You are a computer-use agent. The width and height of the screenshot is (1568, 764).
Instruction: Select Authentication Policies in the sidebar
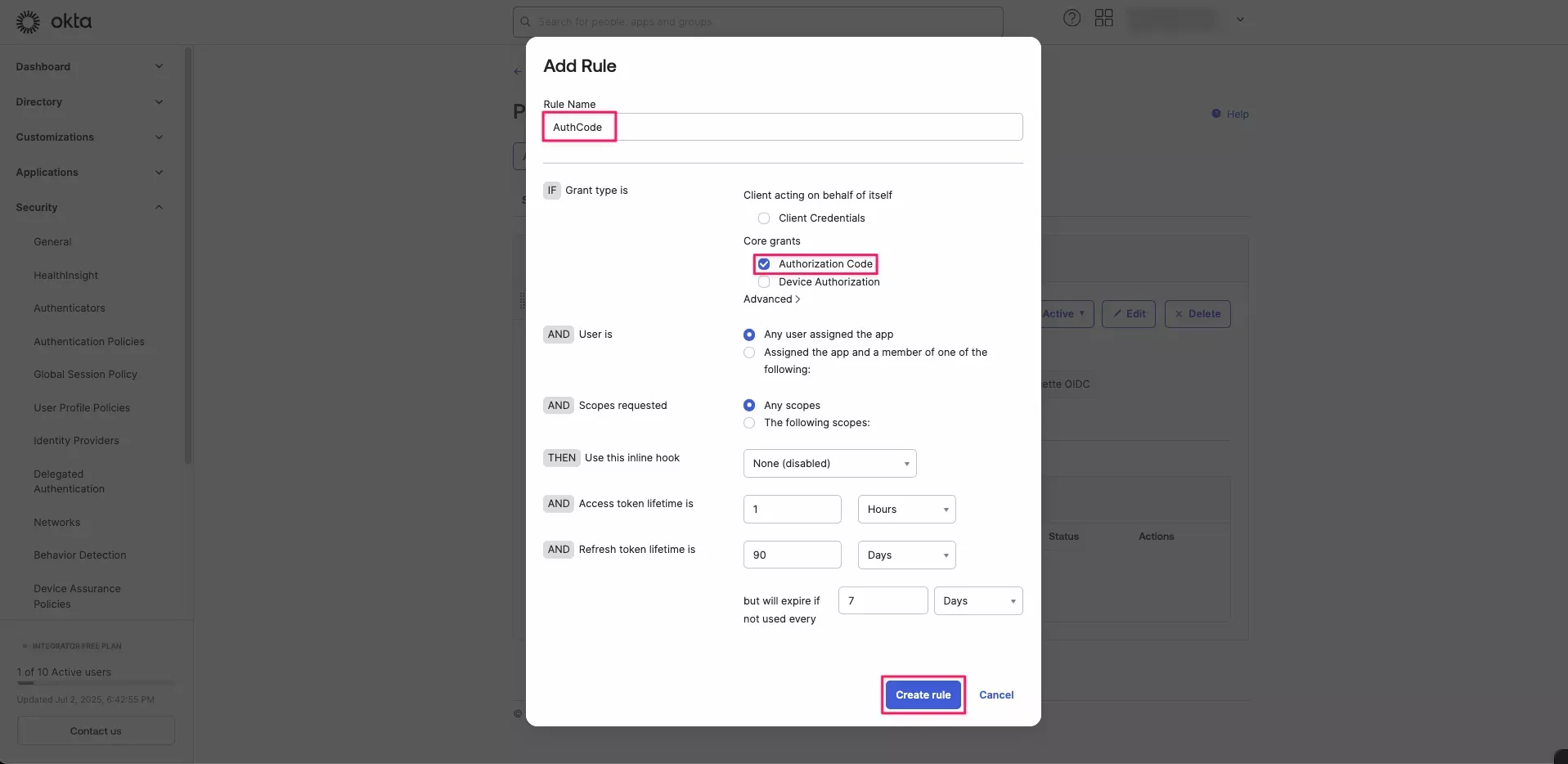(x=88, y=341)
